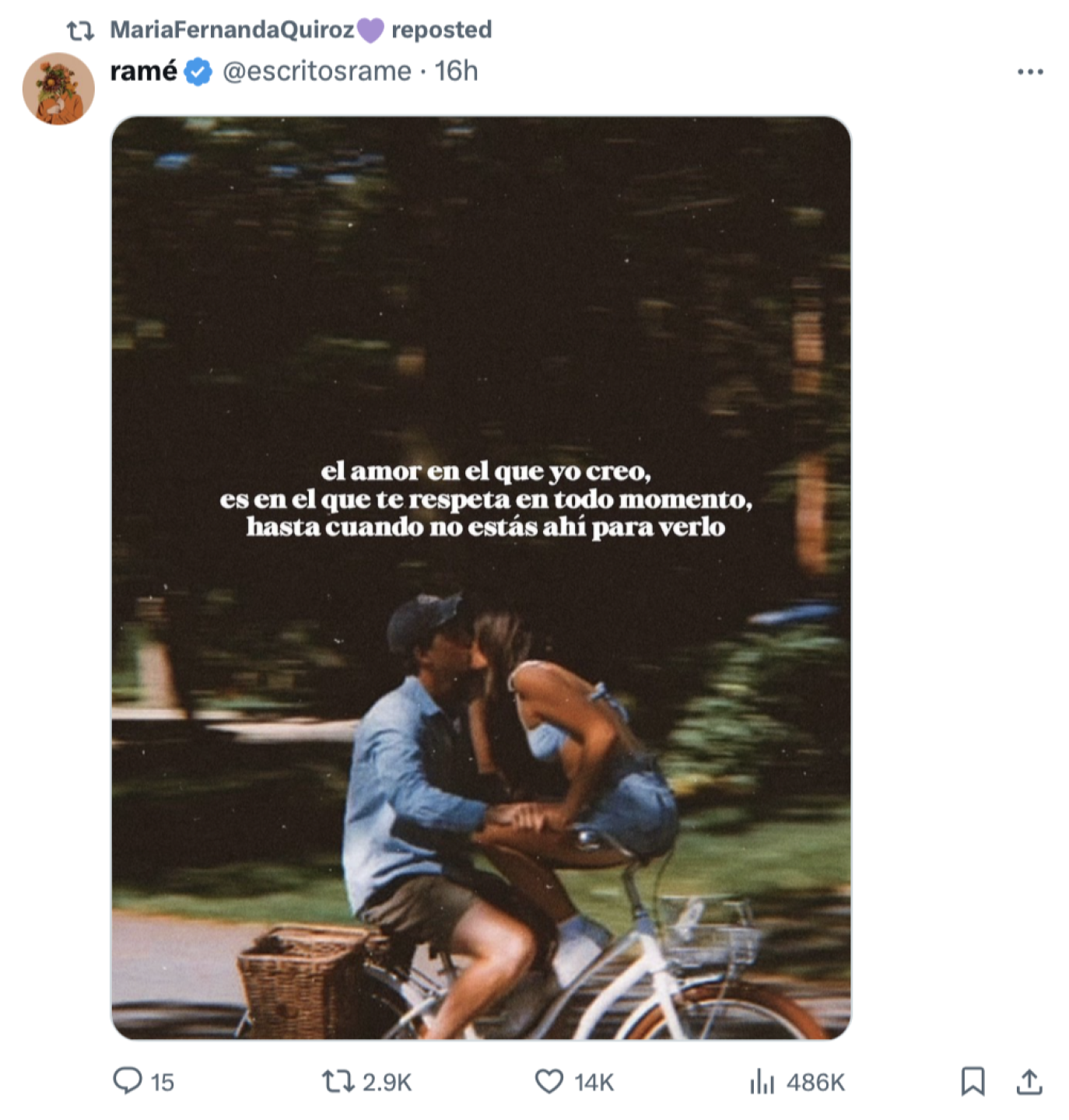Click the 2.9K reposts count
Viewport: 1069px width, 1120px height.
click(387, 1083)
